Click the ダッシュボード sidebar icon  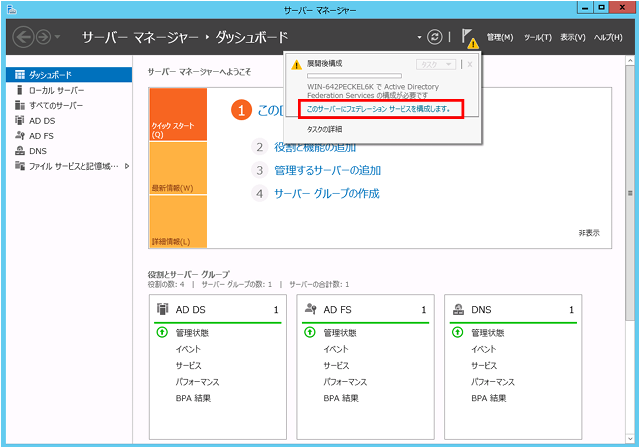(x=20, y=74)
